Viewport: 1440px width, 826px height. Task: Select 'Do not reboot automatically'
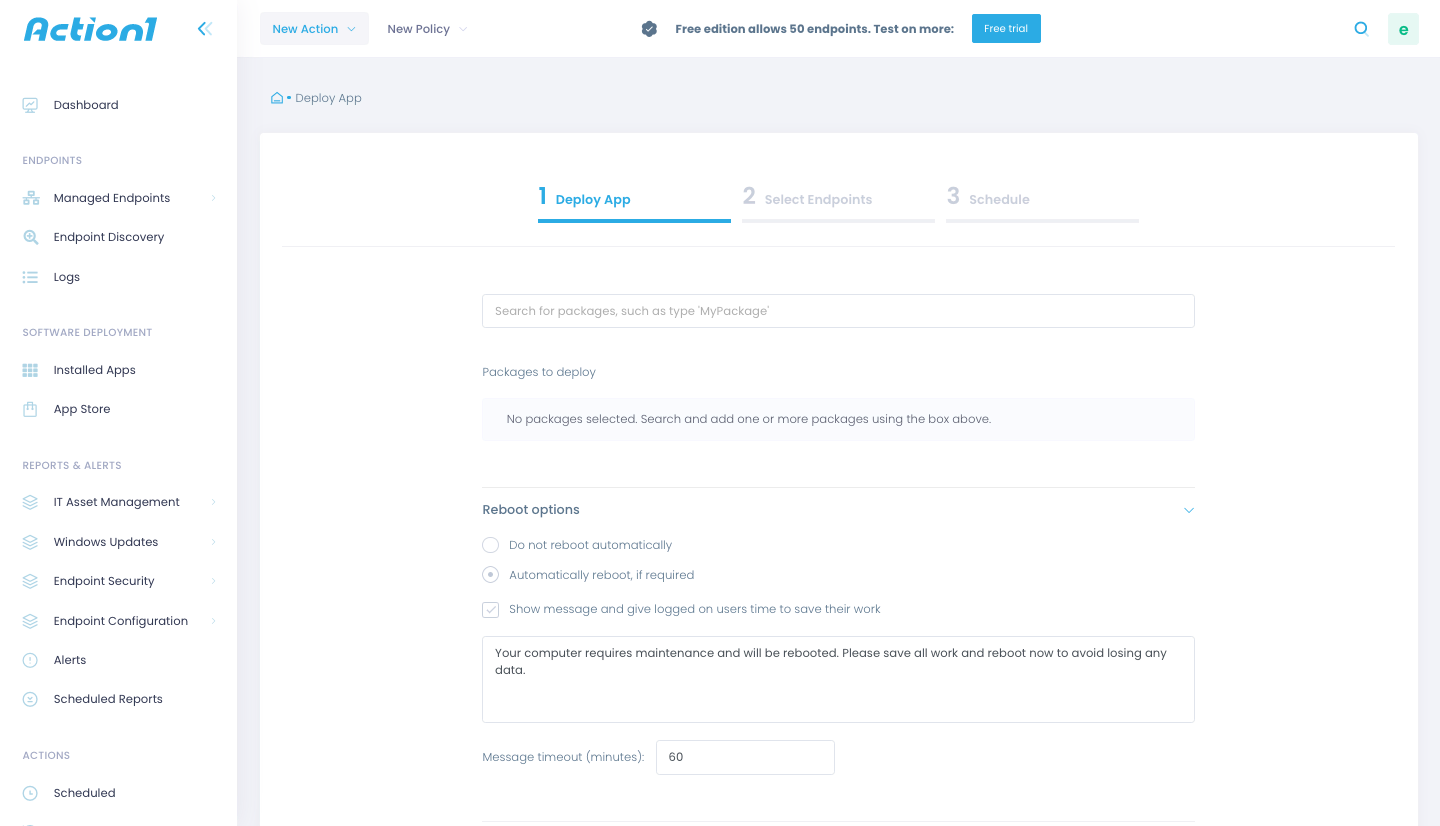(x=490, y=545)
